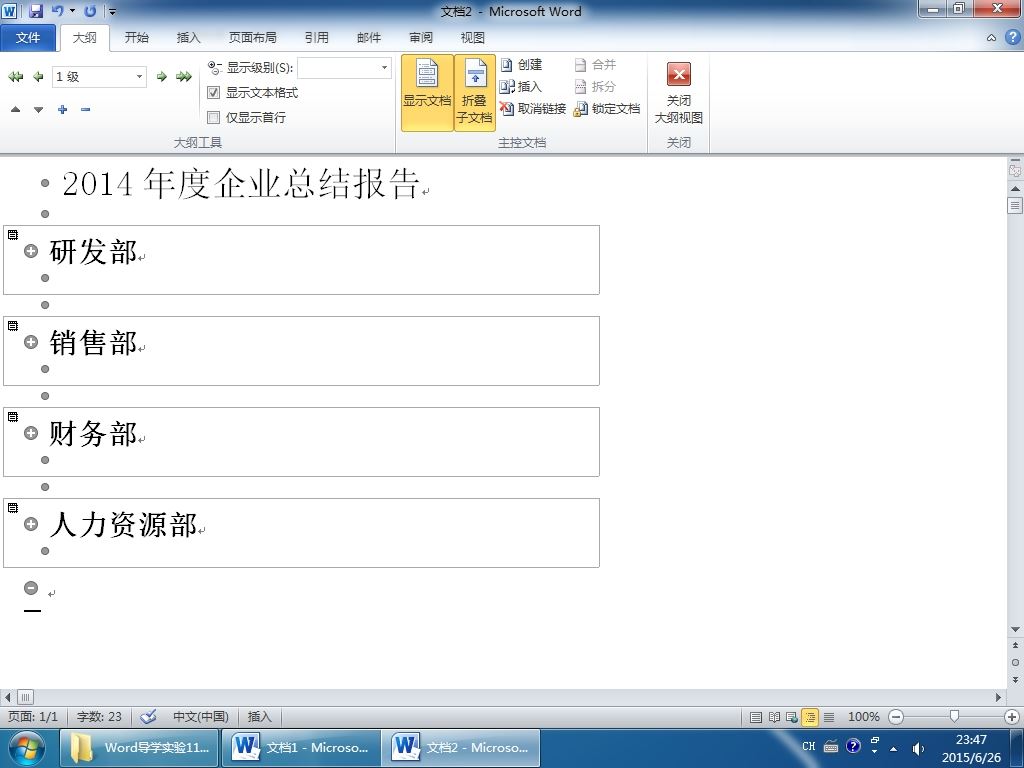1024x768 pixels.
Task: Switch to 开始 ribbon tab
Action: pyautogui.click(x=136, y=38)
